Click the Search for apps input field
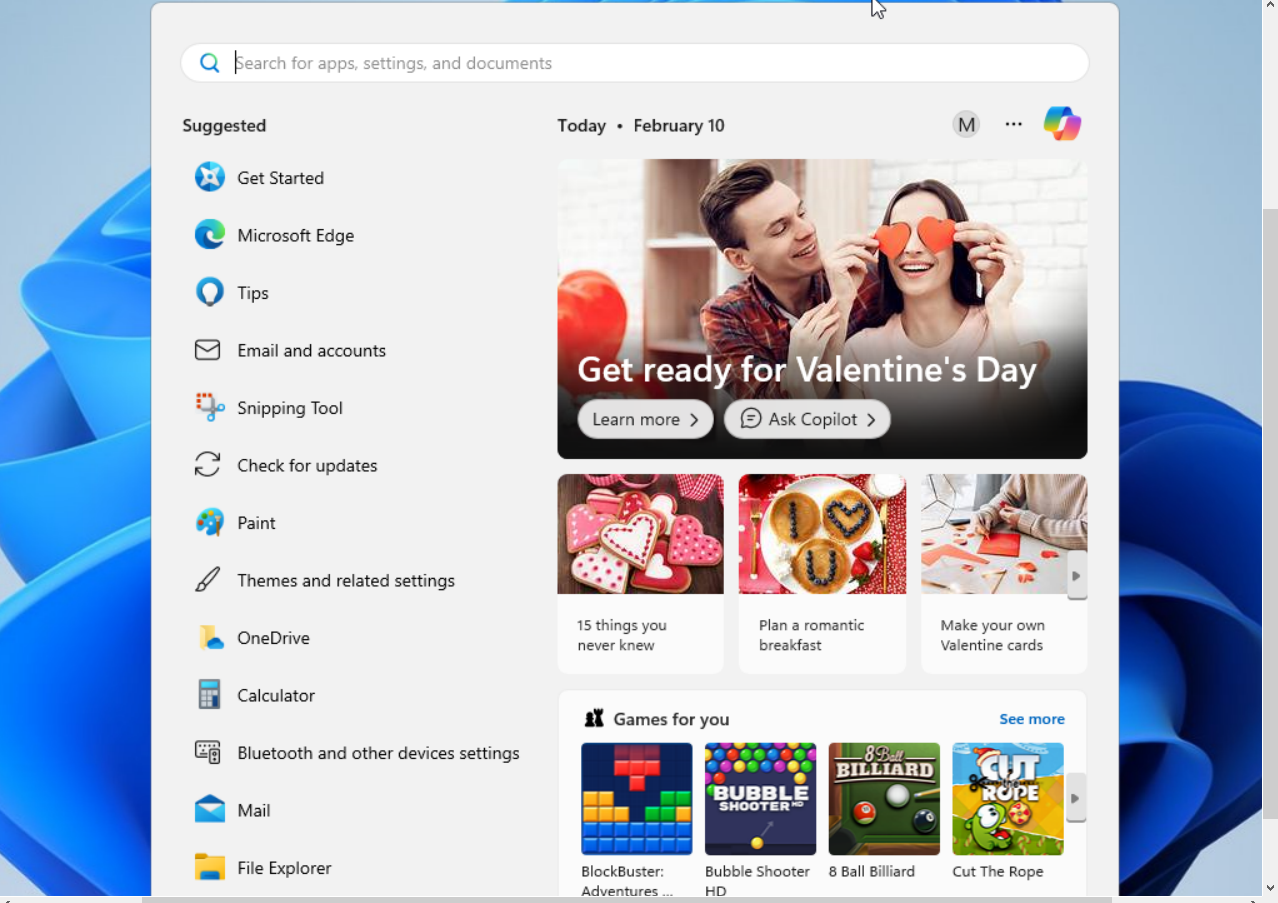This screenshot has height=903, width=1278. tap(634, 63)
